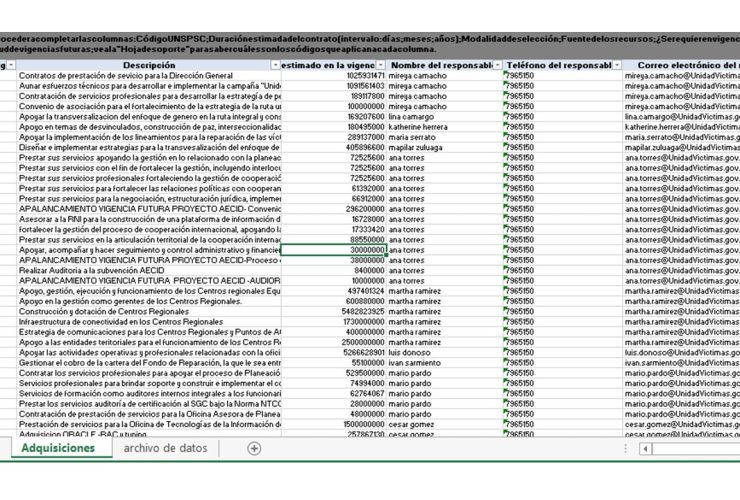
Task: Open the Teléfono del responsable filter dropdown
Action: tap(617, 65)
